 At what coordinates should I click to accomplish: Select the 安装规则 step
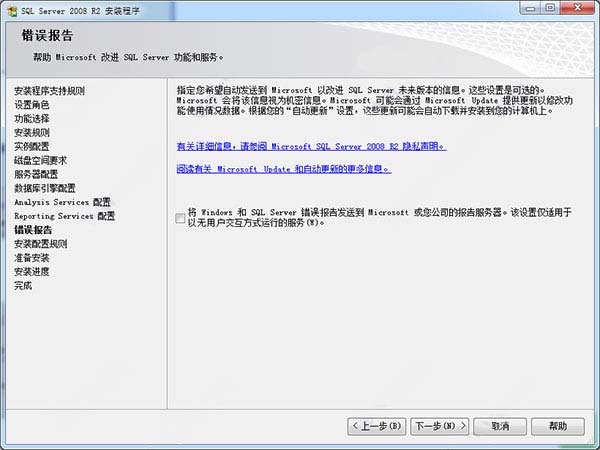pos(32,133)
